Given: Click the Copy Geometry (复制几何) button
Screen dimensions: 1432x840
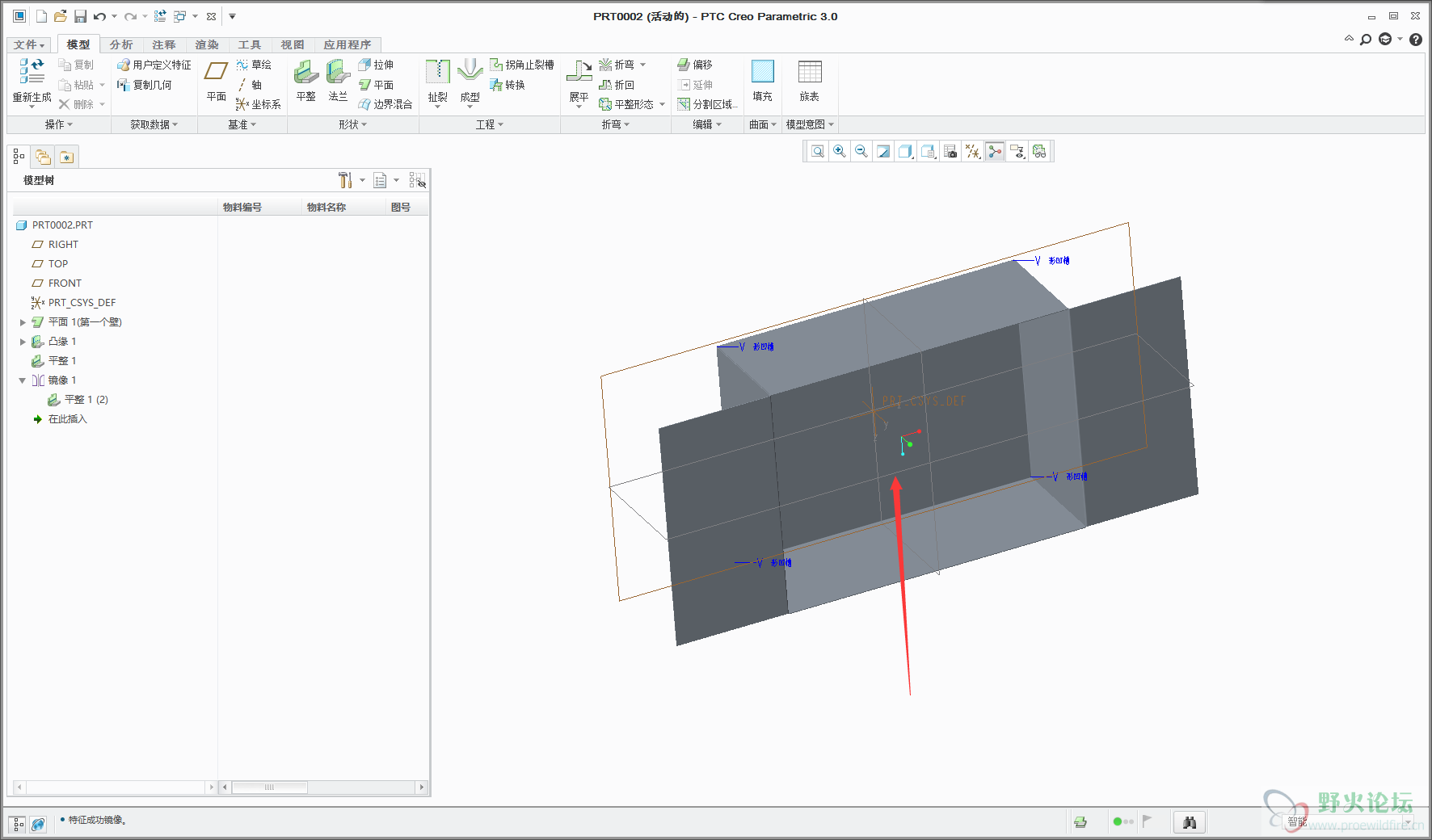Looking at the screenshot, I should coord(145,85).
